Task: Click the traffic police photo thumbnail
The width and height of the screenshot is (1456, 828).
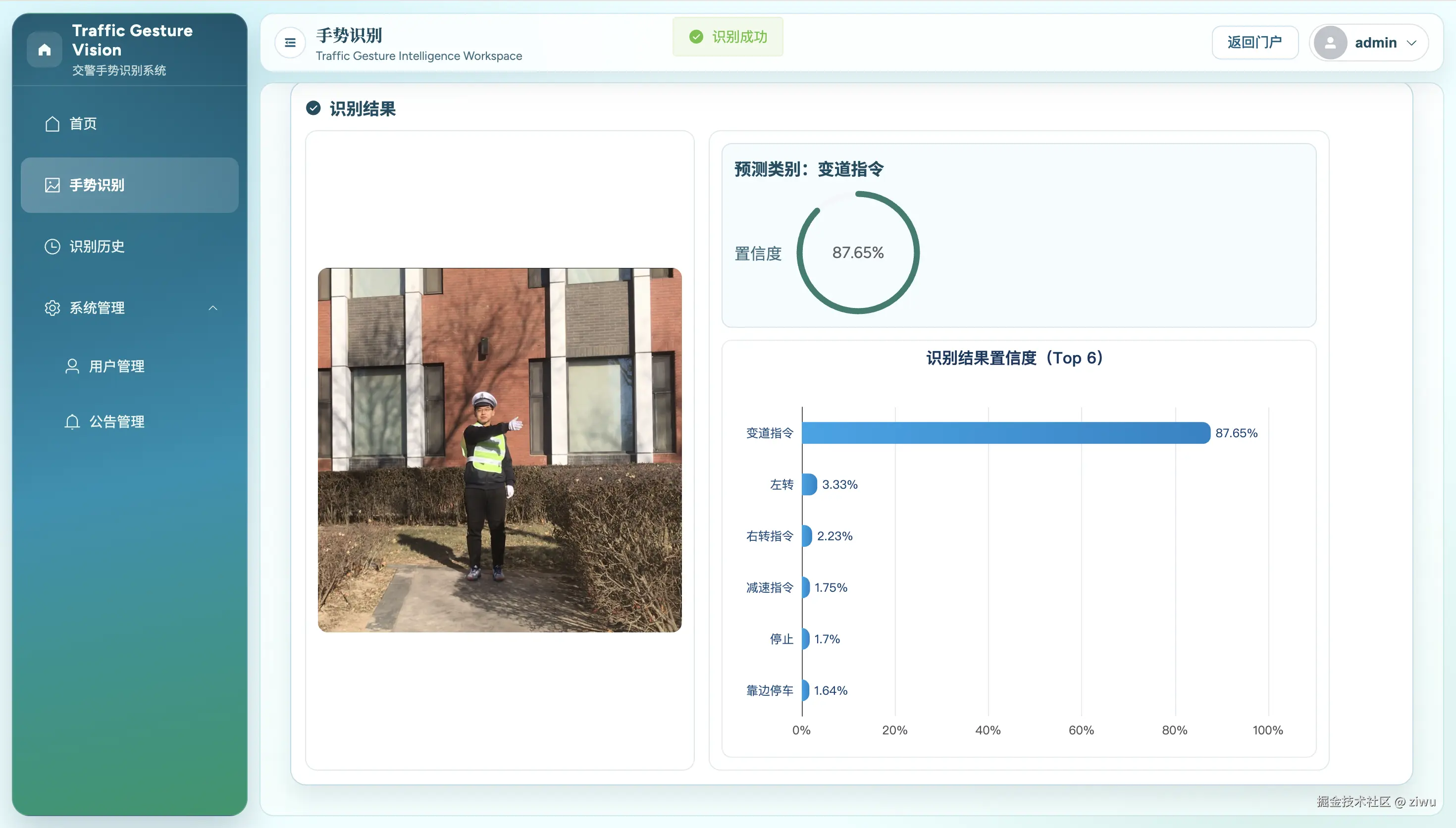Action: (x=499, y=450)
